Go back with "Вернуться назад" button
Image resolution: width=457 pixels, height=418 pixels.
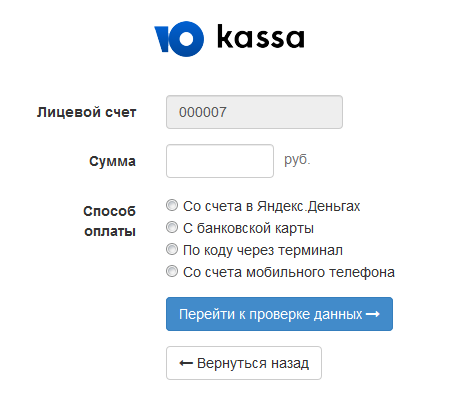244,363
